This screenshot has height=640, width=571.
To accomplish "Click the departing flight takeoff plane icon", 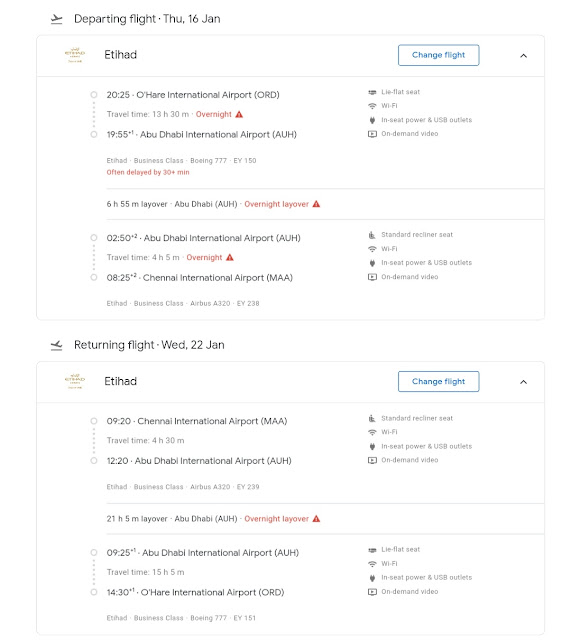I will (56, 19).
